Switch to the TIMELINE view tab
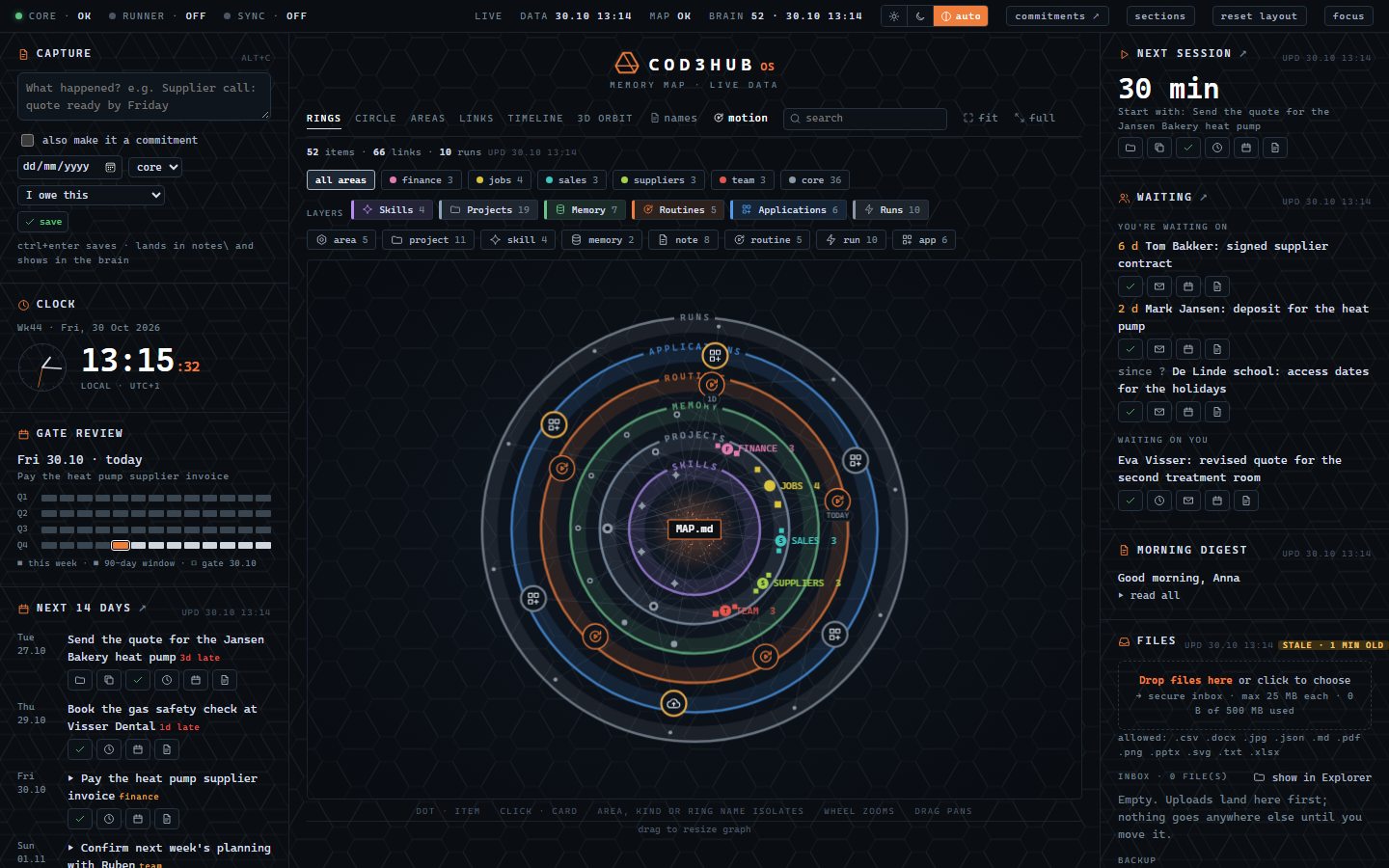 click(x=535, y=118)
